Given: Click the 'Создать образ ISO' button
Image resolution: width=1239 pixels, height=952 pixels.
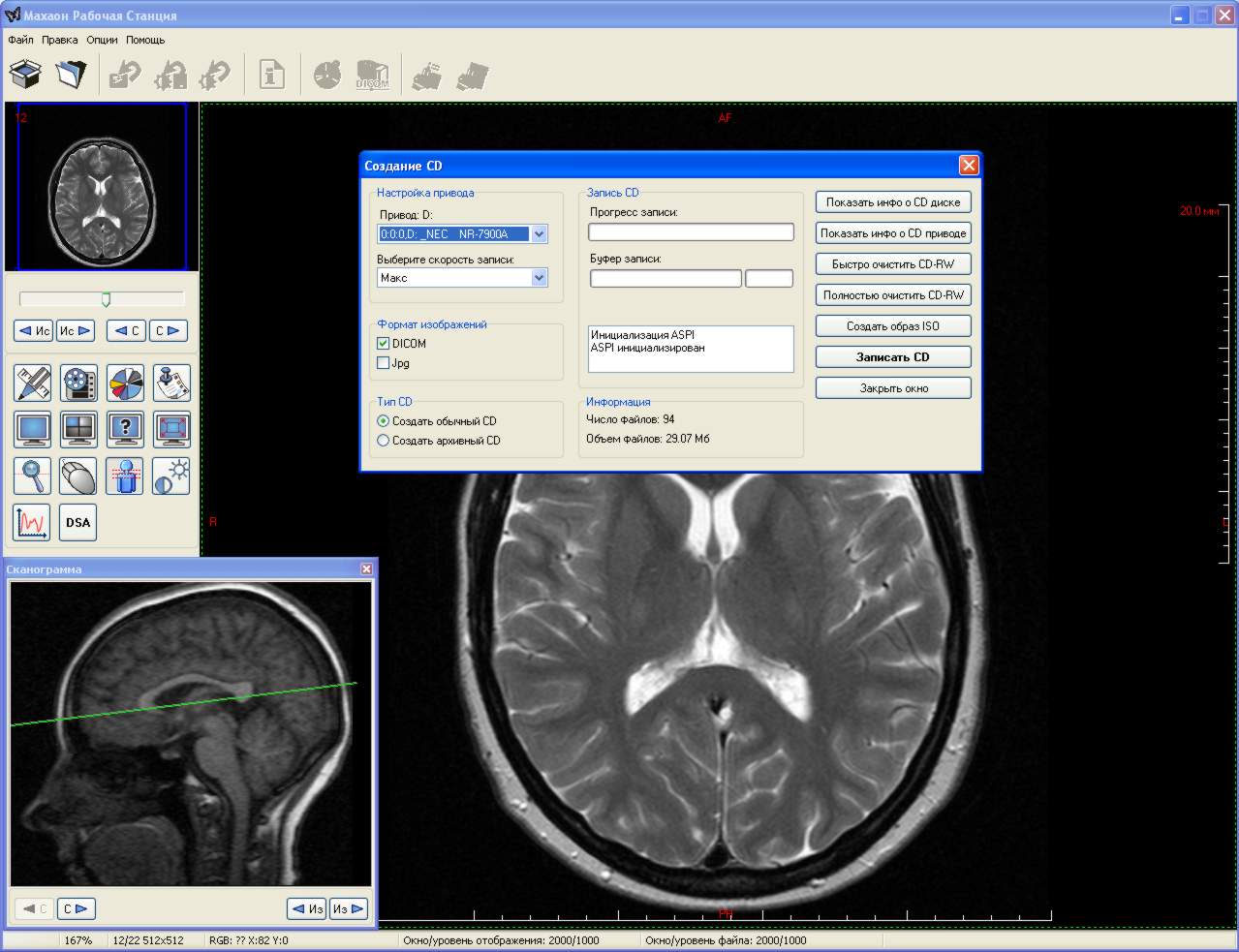Looking at the screenshot, I should (x=892, y=326).
